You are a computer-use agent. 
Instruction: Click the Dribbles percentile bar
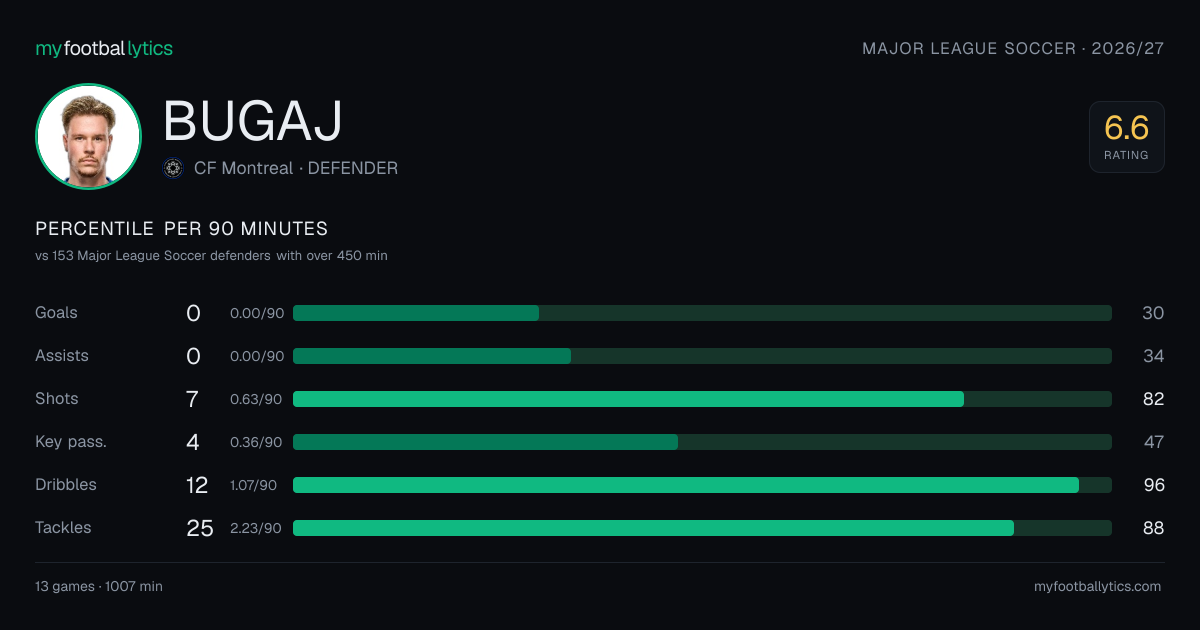click(x=702, y=485)
